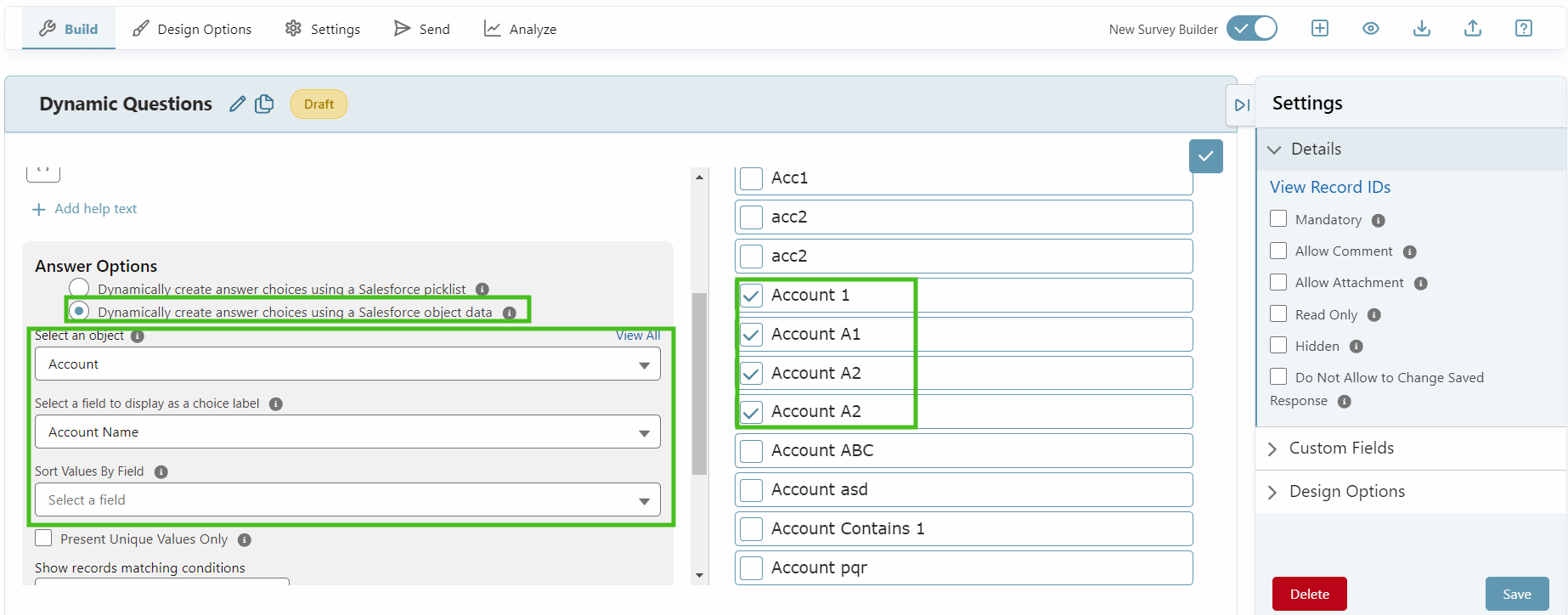This screenshot has width=1568, height=615.
Task: Toggle the New Survey Builder switch
Action: (1251, 28)
